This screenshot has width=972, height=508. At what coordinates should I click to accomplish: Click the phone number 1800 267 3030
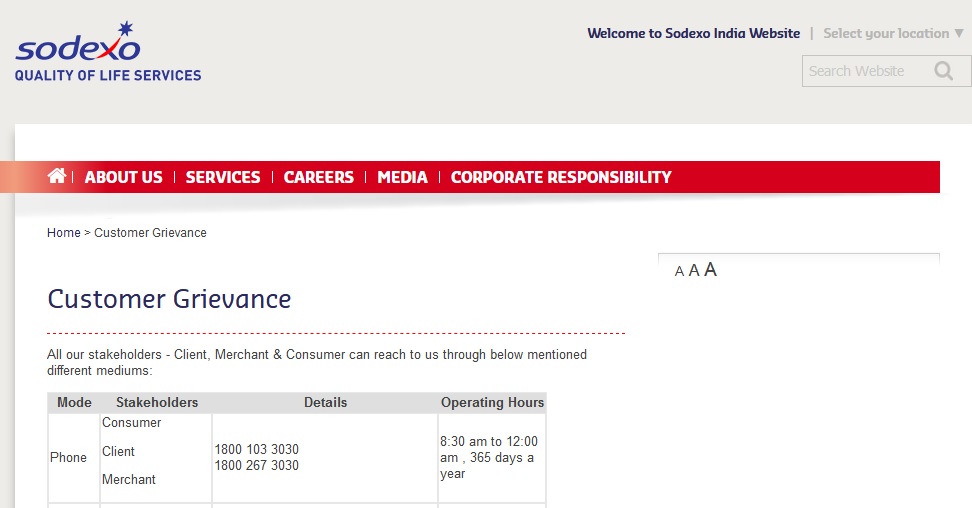coord(257,465)
